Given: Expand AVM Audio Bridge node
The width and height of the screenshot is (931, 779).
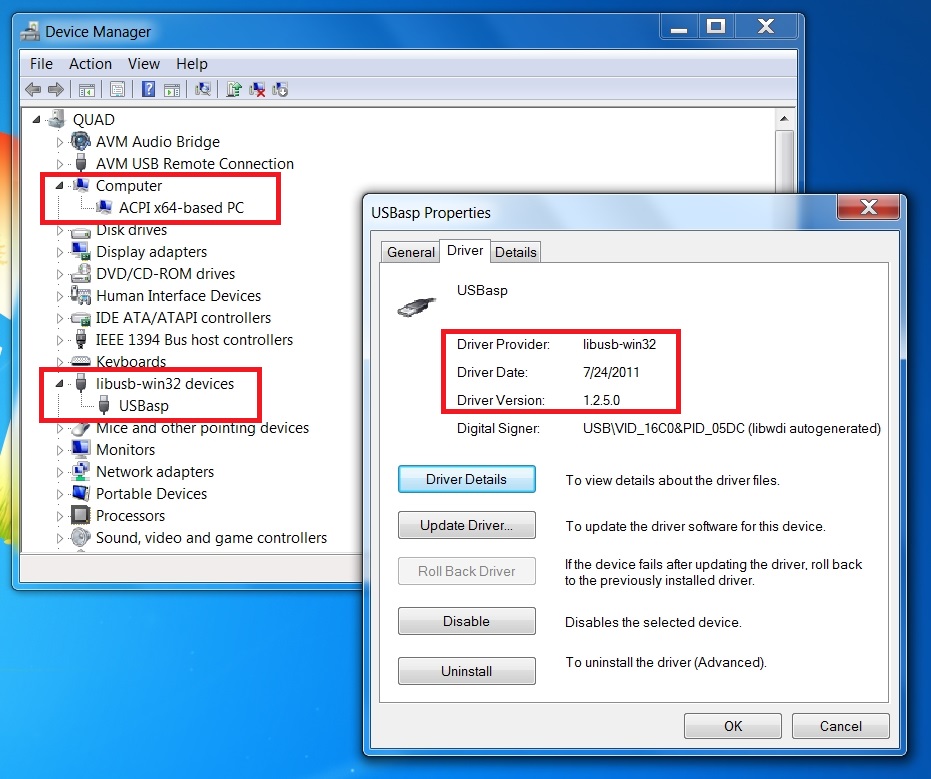Looking at the screenshot, I should click(x=59, y=142).
